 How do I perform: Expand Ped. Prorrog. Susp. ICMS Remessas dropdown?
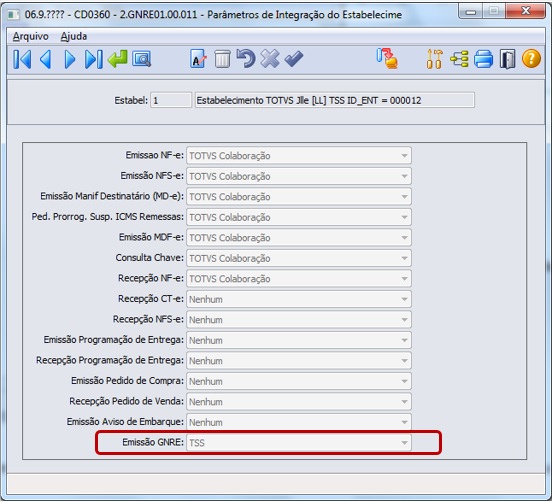404,217
